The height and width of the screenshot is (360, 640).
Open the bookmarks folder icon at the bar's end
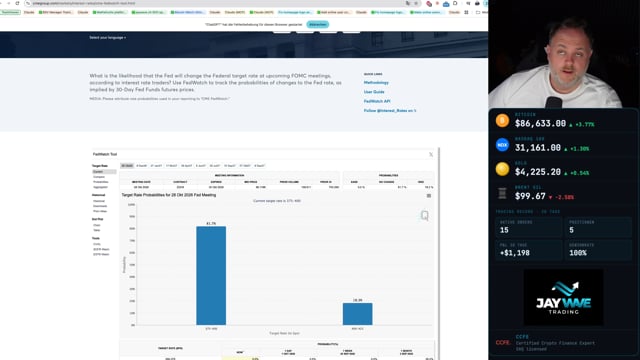(x=478, y=12)
